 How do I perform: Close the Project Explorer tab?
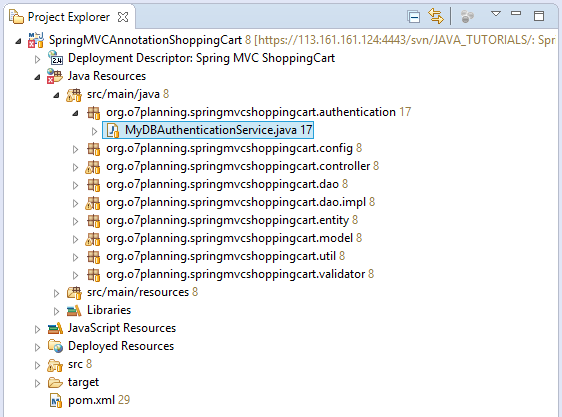(x=123, y=17)
